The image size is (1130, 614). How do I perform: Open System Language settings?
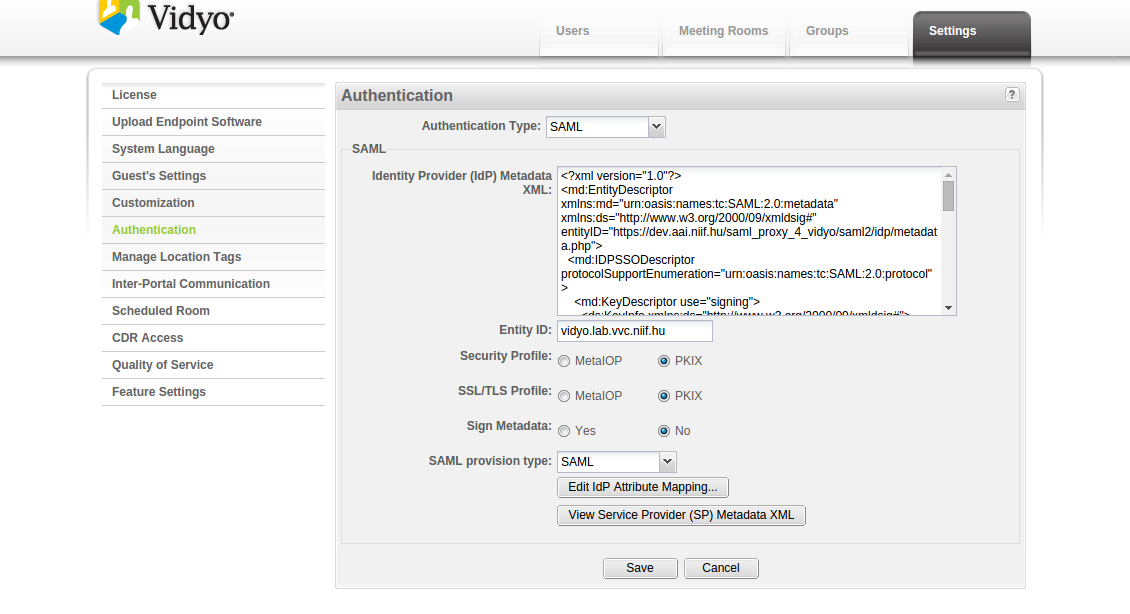point(213,149)
